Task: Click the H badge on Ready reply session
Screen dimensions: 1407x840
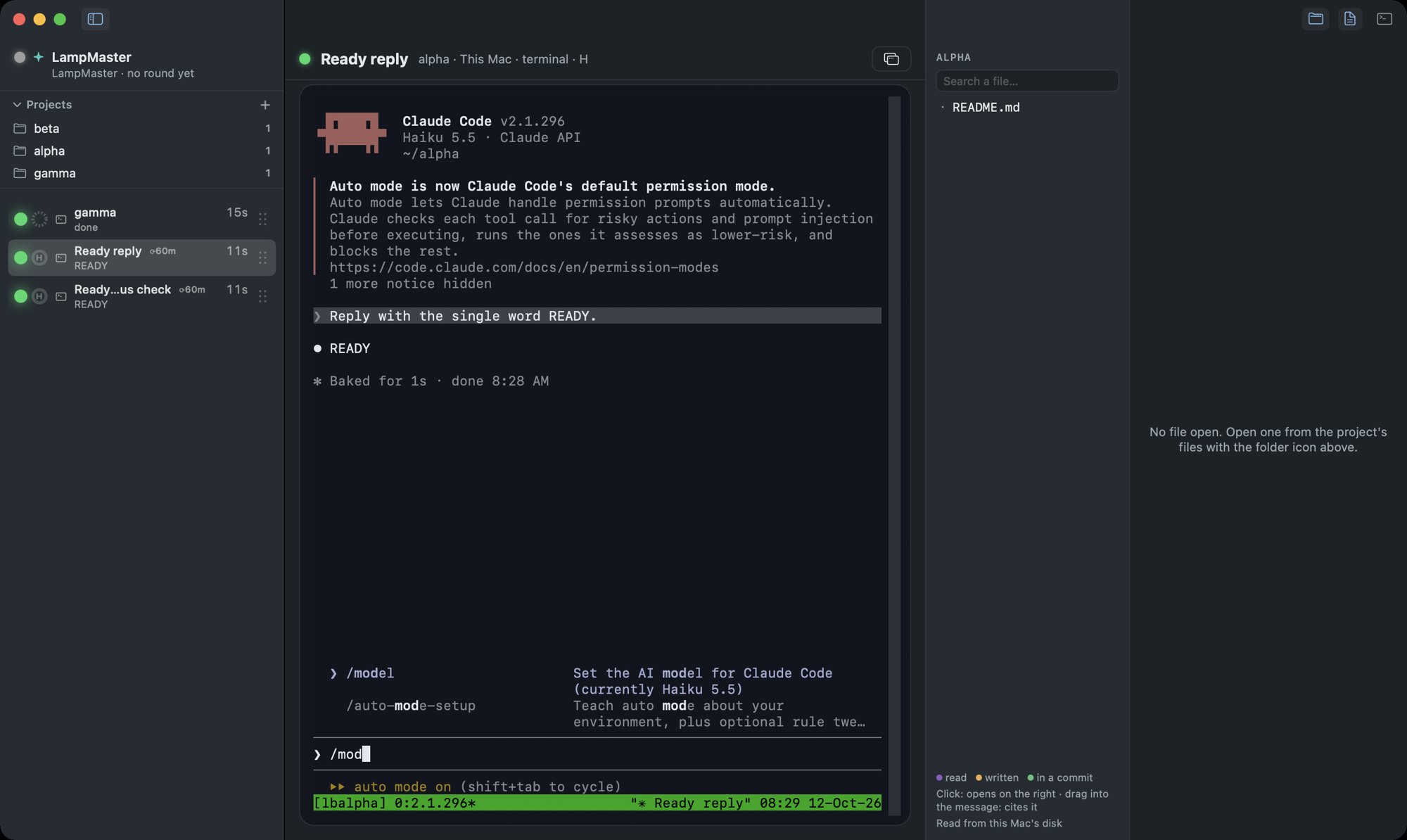Action: 39,258
